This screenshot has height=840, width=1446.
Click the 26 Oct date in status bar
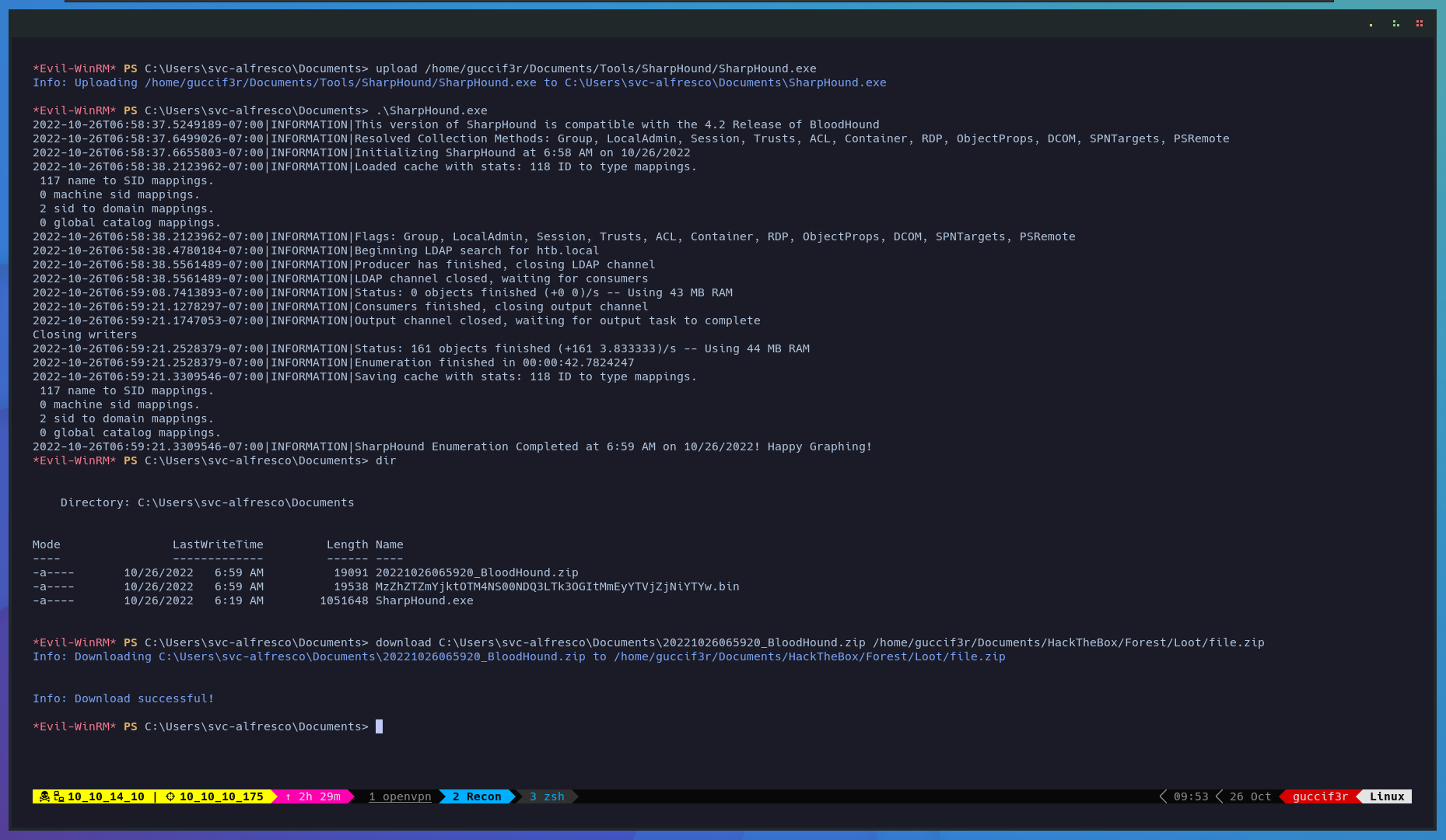click(x=1251, y=796)
